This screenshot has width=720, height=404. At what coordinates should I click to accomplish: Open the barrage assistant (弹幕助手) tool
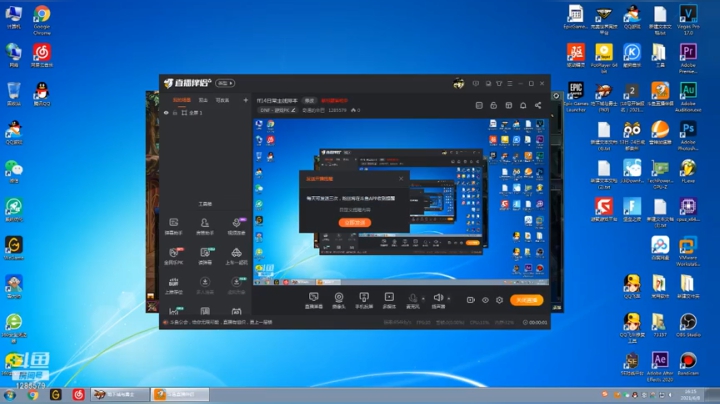pos(174,226)
